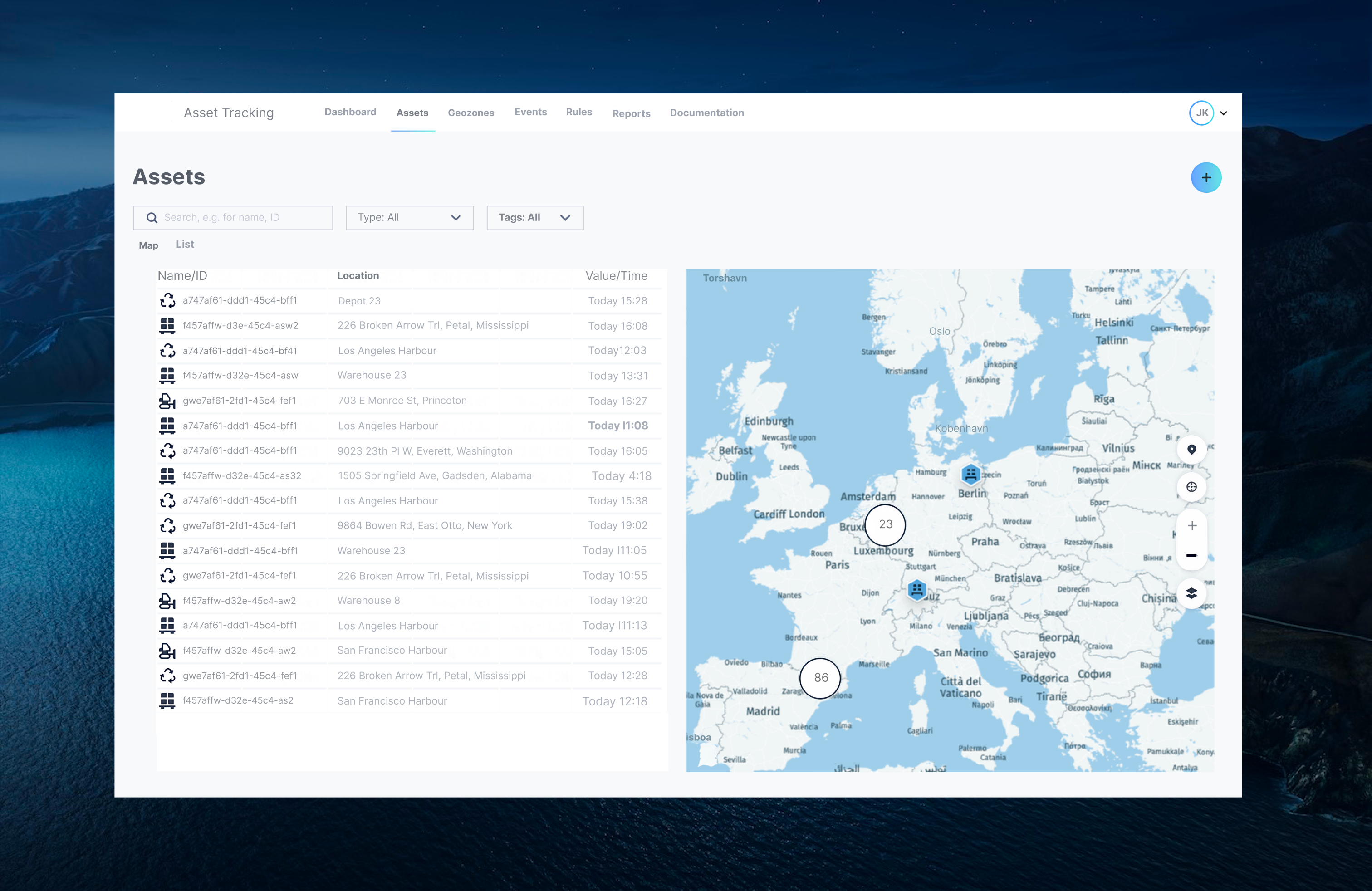Click the blue asset marker near Berlin
This screenshot has height=891, width=1372.
[x=971, y=474]
